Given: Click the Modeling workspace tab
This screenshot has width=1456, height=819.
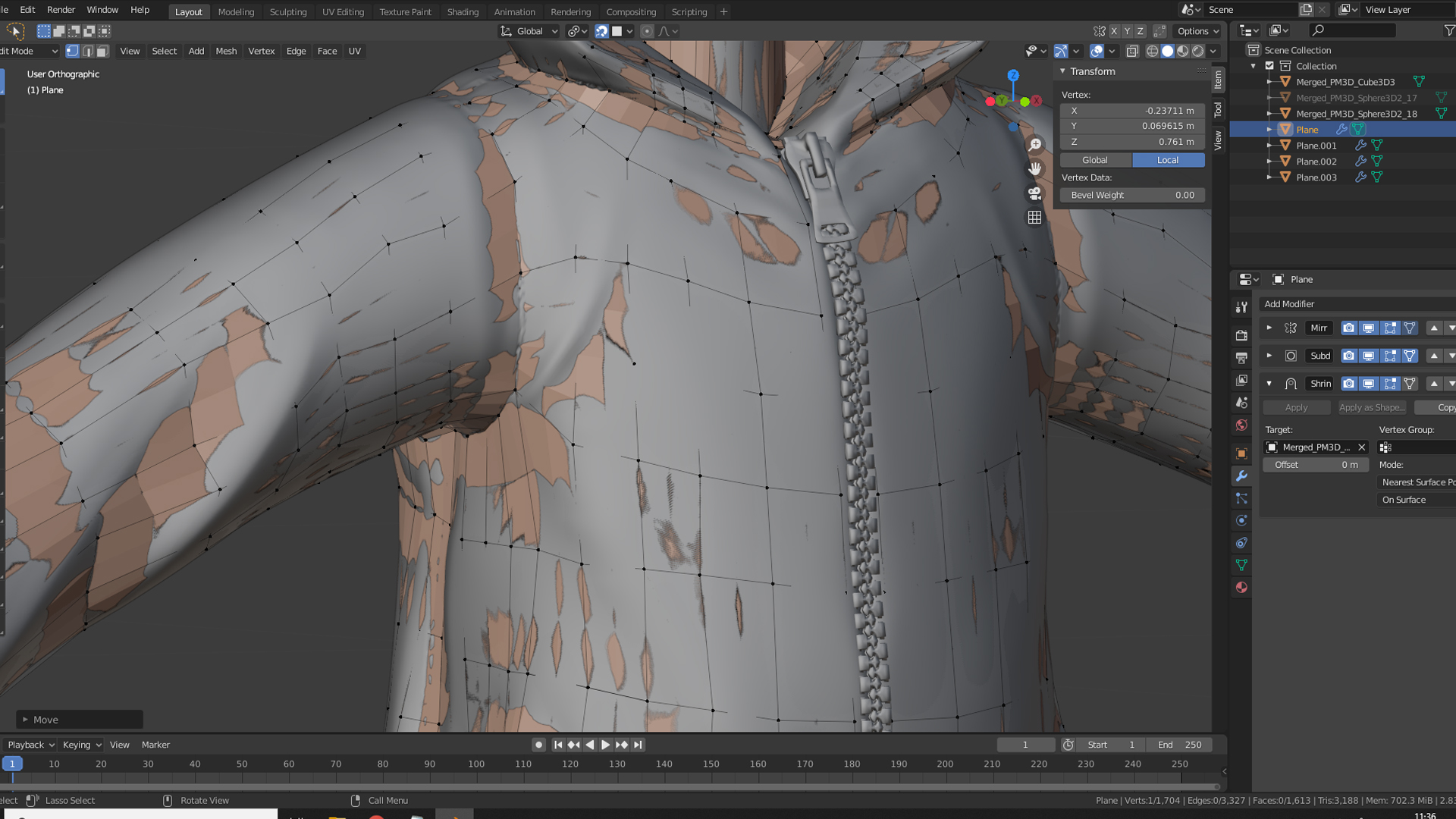Looking at the screenshot, I should coord(236,11).
